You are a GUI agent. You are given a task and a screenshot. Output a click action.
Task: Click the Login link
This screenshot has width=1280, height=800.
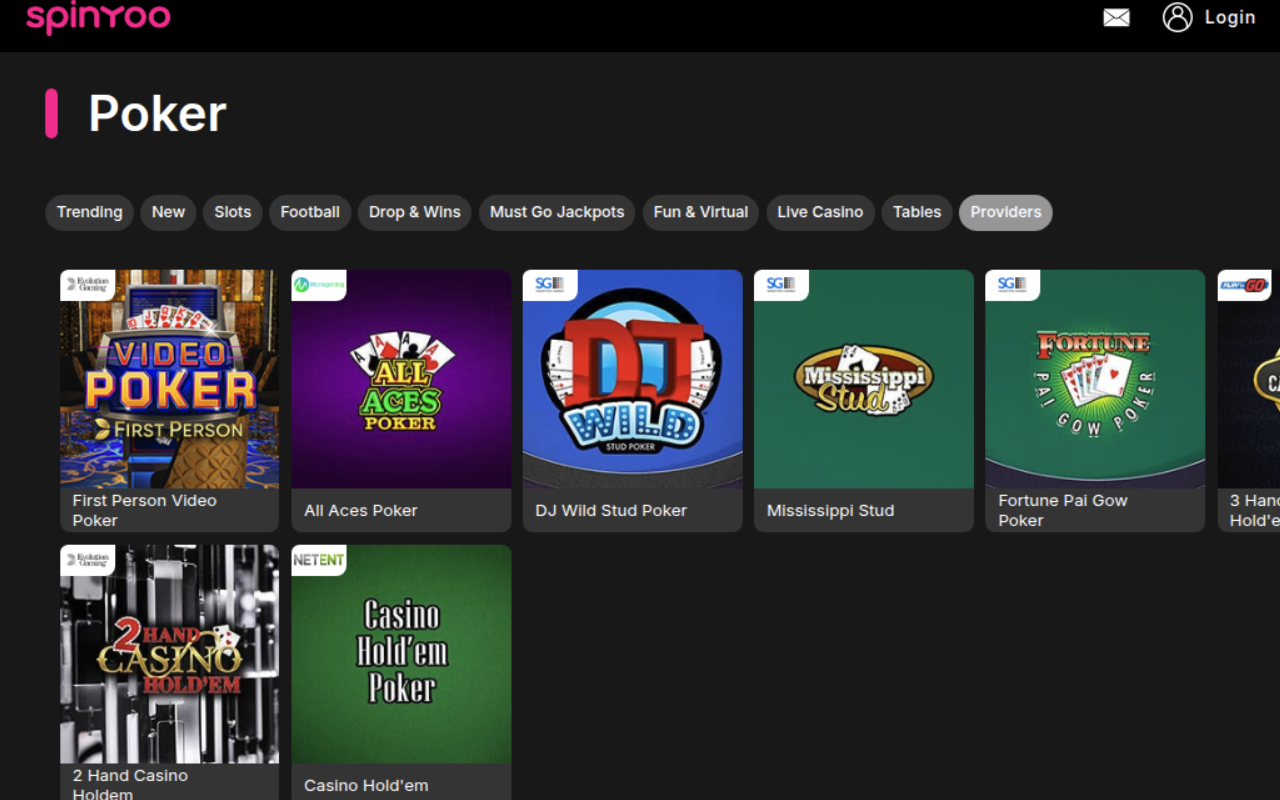(1230, 17)
